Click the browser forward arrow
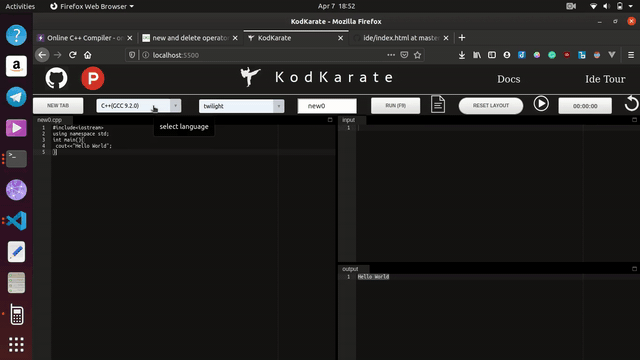The width and height of the screenshot is (640, 360). tap(58, 55)
